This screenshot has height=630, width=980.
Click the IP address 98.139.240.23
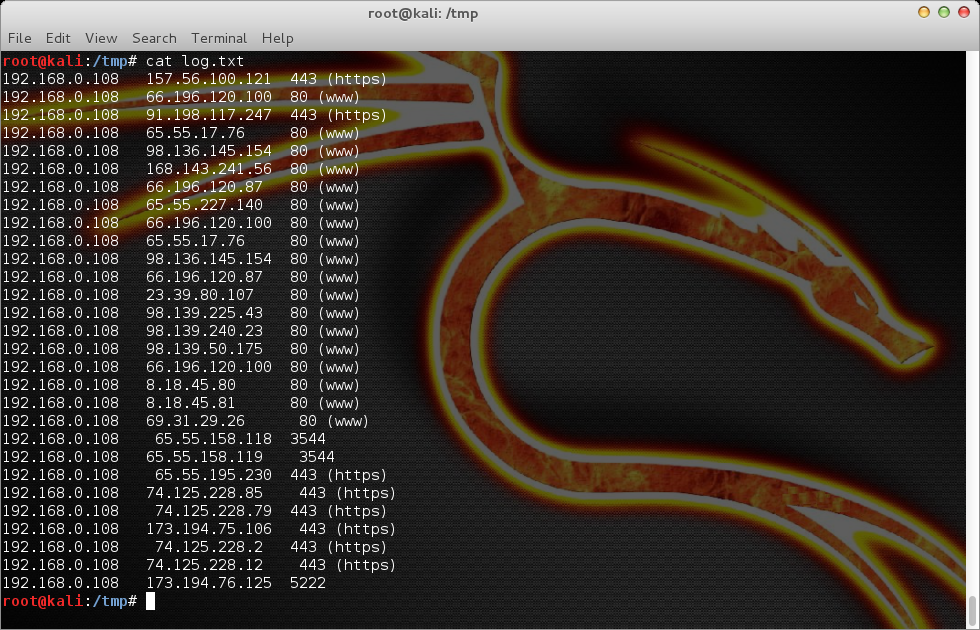204,331
